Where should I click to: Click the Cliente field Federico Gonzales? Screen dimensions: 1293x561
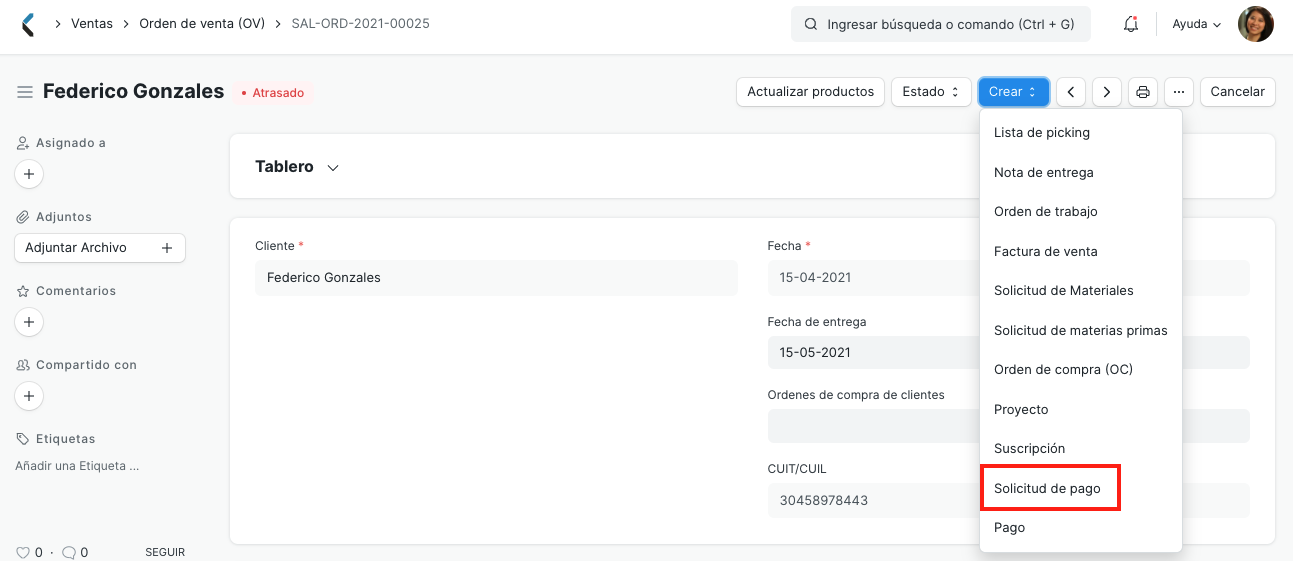coord(496,278)
